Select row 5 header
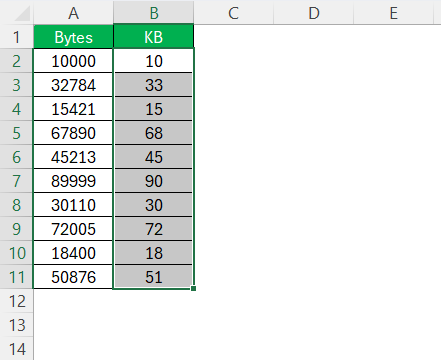441x360 pixels. pyautogui.click(x=17, y=133)
